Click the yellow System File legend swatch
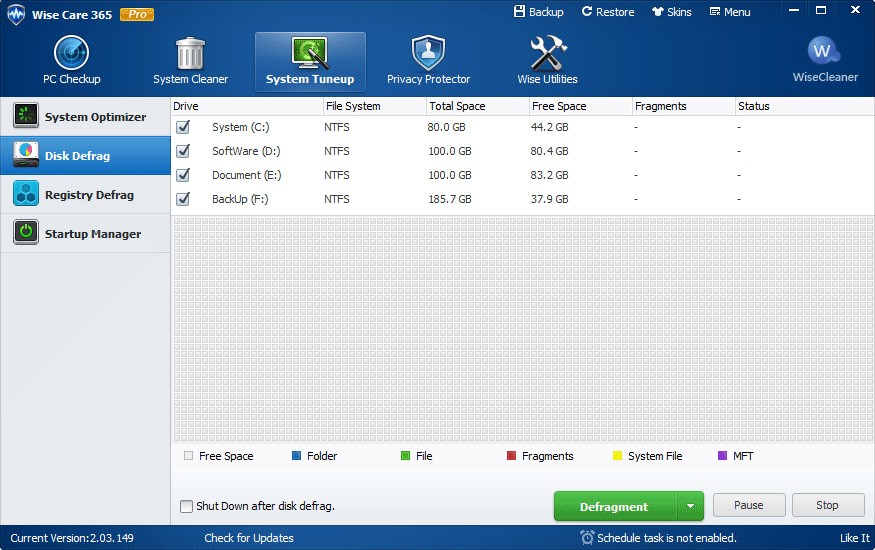Image resolution: width=875 pixels, height=550 pixels. (617, 456)
